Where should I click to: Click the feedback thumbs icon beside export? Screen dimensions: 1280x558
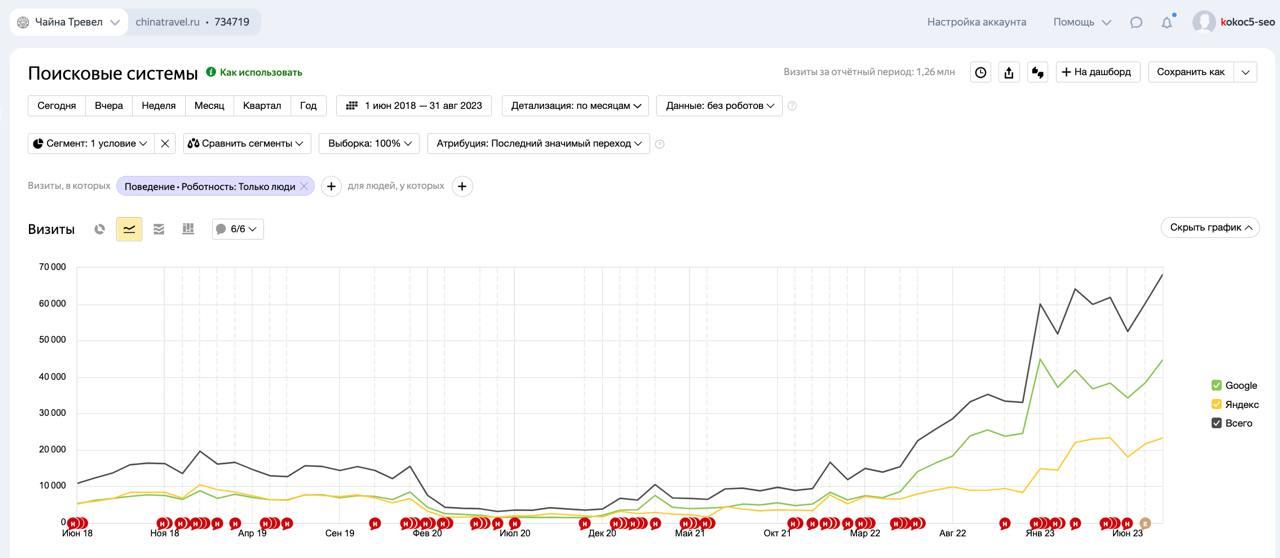click(1037, 72)
